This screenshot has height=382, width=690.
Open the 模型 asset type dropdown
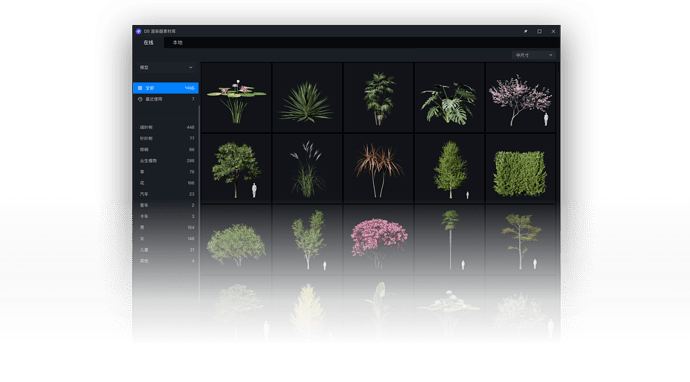tap(166, 67)
